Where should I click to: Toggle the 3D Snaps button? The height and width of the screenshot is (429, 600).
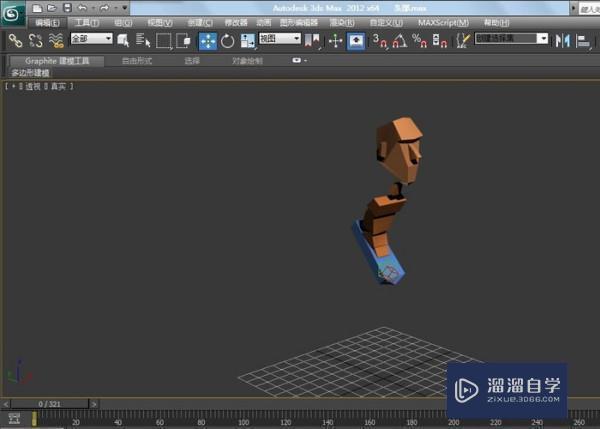[380, 40]
